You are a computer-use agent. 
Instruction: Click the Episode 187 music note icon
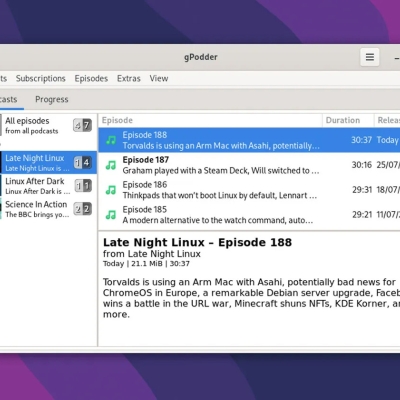tap(111, 165)
